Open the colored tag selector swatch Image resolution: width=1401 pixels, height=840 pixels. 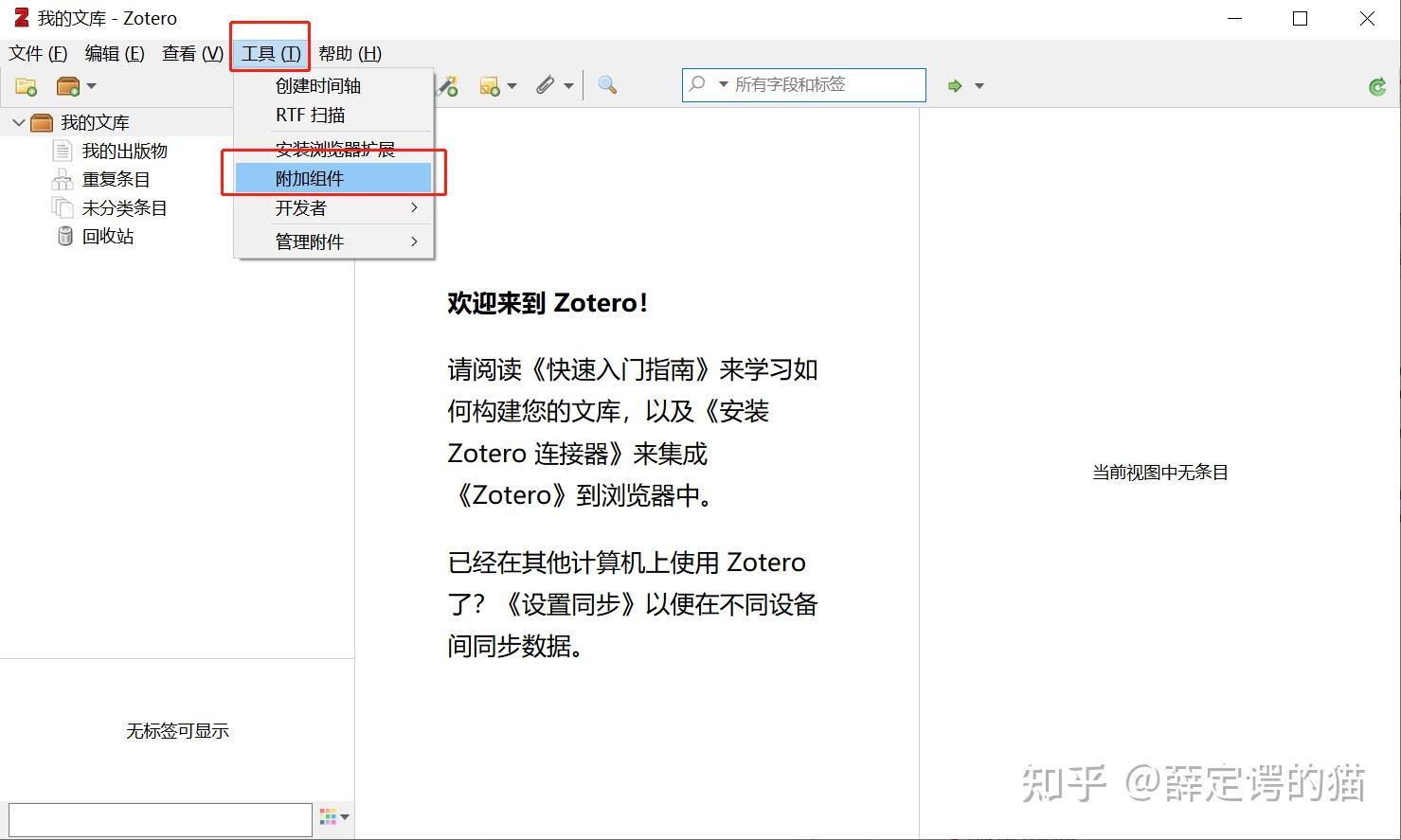coord(329,815)
